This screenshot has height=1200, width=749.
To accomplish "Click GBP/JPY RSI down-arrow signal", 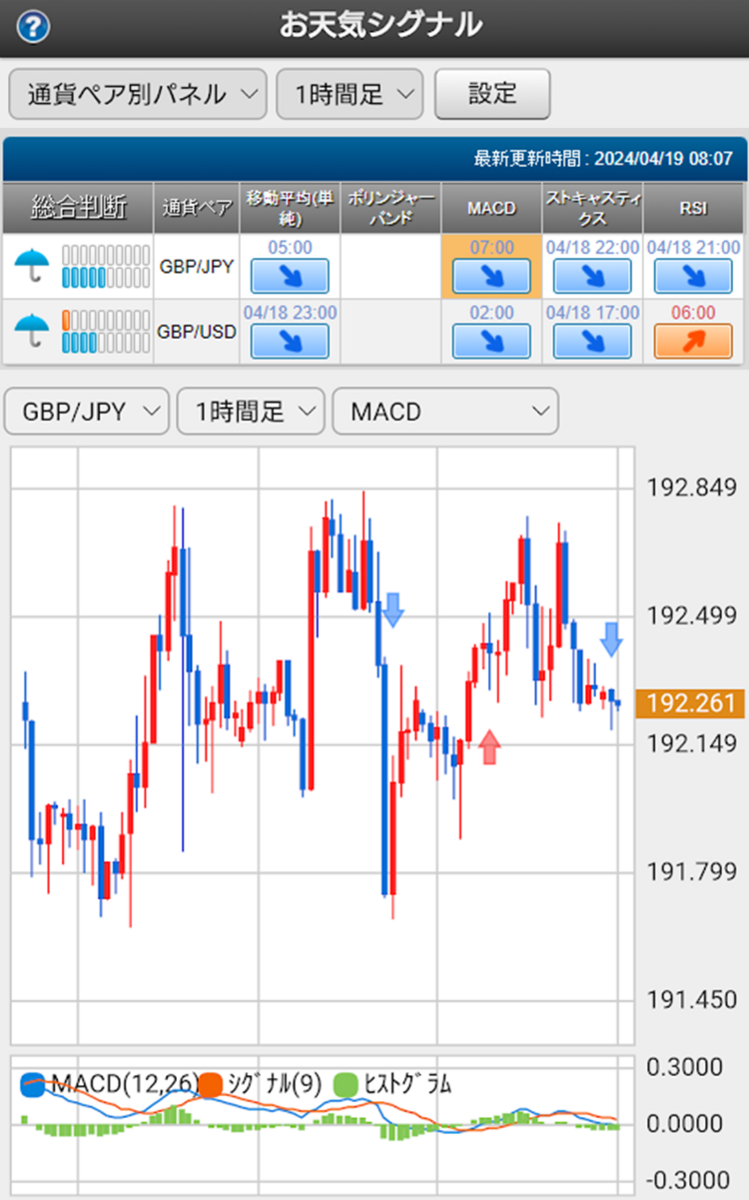I will tap(693, 277).
